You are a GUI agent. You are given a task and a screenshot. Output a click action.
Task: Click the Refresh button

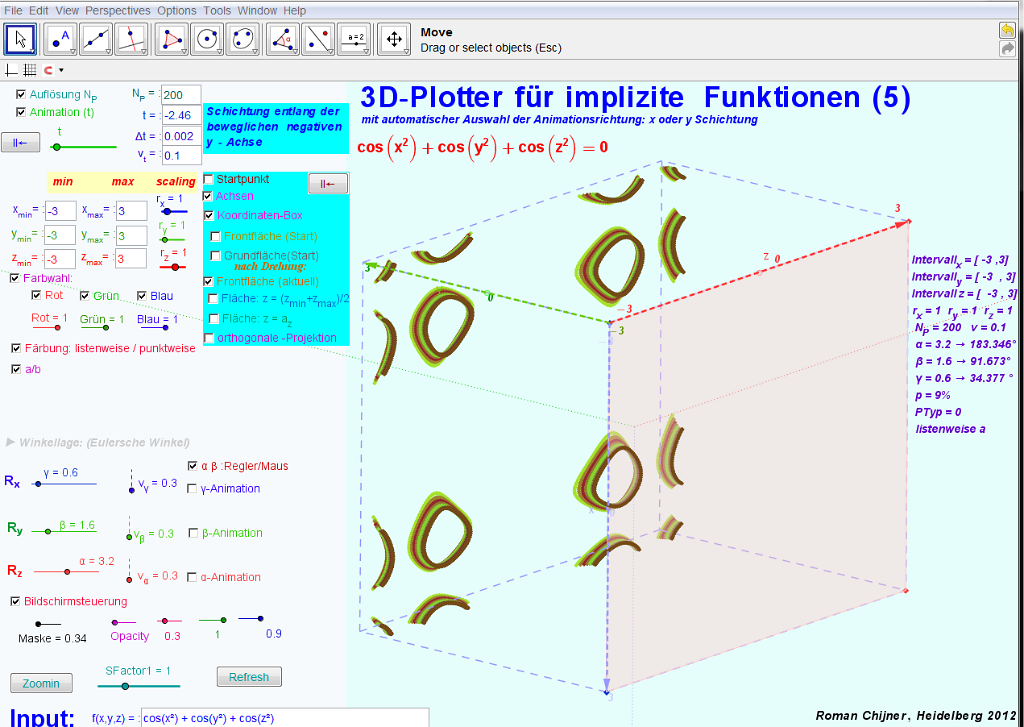click(x=249, y=677)
